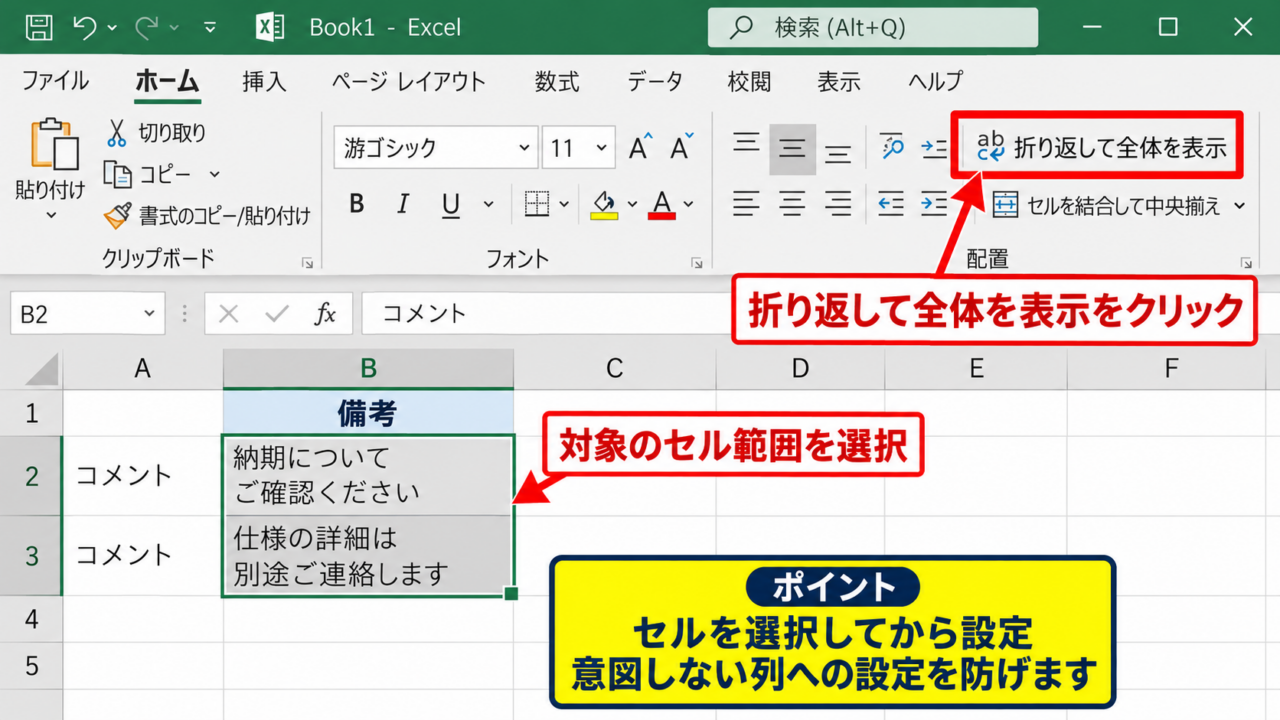Increase font size with large A icon
1280x720 pixels.
tap(640, 148)
